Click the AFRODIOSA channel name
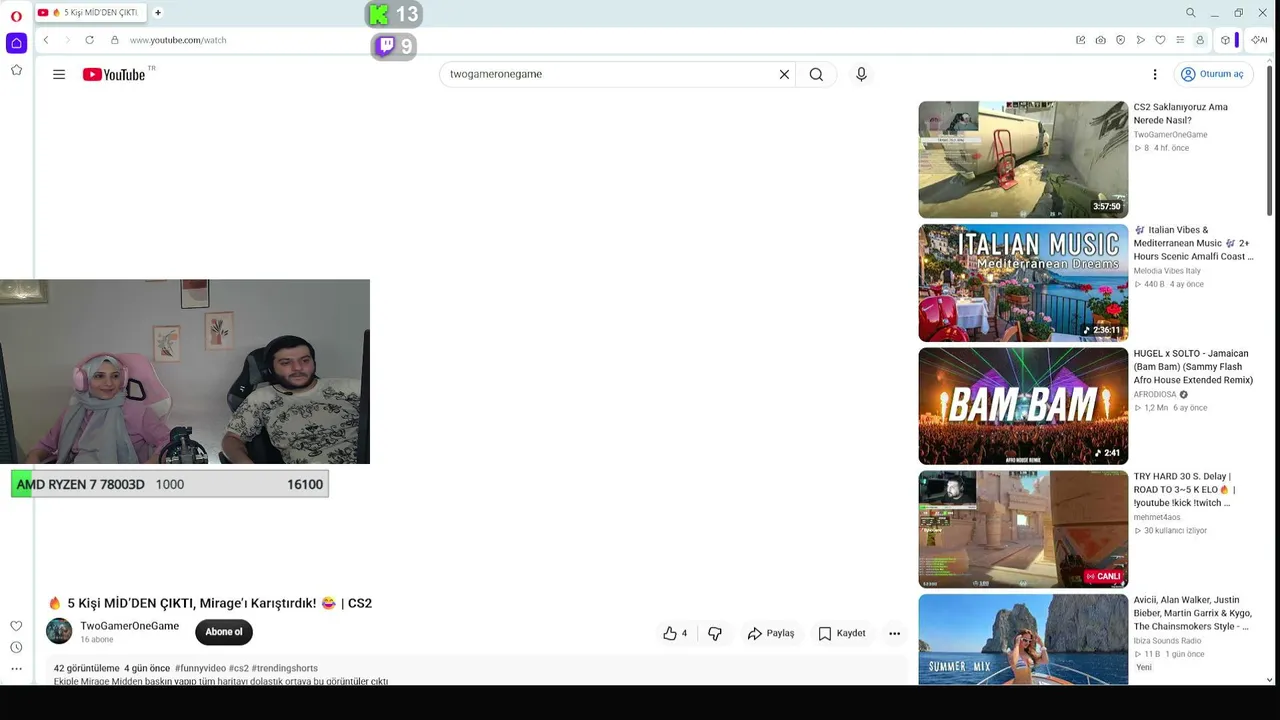This screenshot has width=1280, height=720. click(x=1155, y=395)
